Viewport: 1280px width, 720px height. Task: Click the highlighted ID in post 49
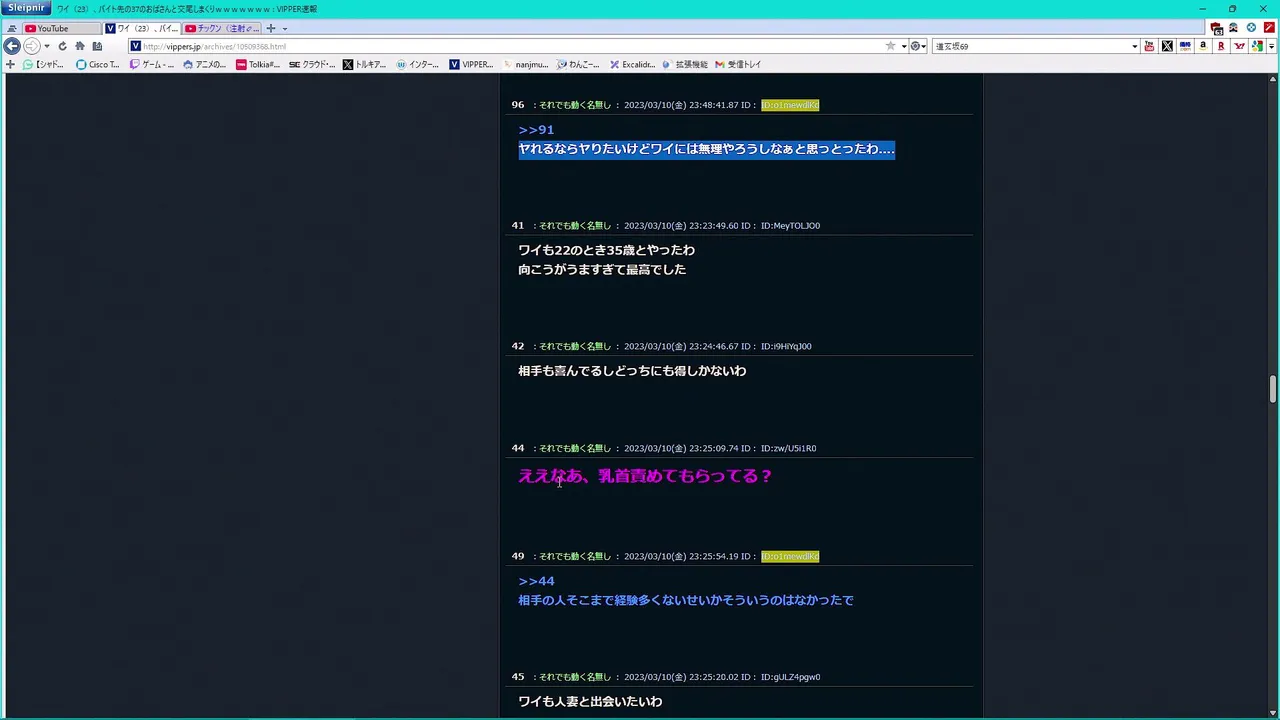click(790, 556)
